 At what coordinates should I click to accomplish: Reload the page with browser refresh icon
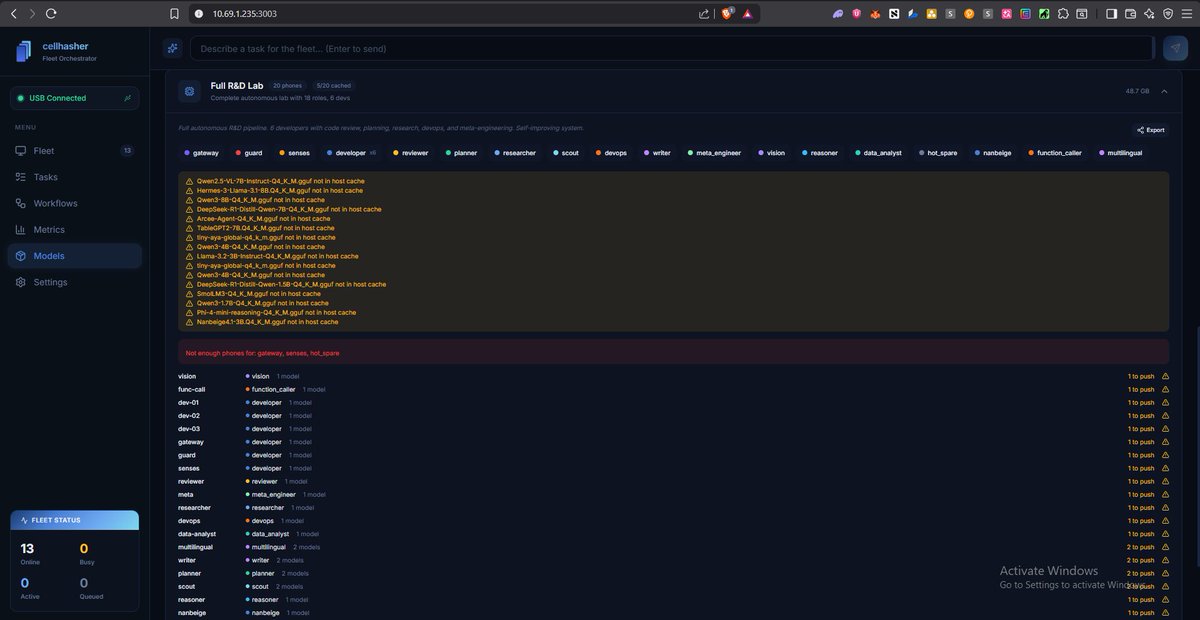pyautogui.click(x=51, y=13)
